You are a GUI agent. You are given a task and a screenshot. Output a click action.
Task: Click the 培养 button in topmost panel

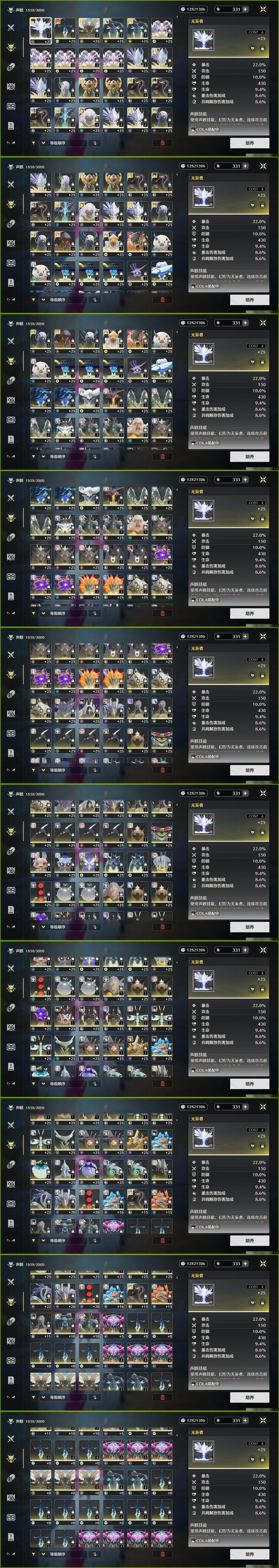pos(249,143)
